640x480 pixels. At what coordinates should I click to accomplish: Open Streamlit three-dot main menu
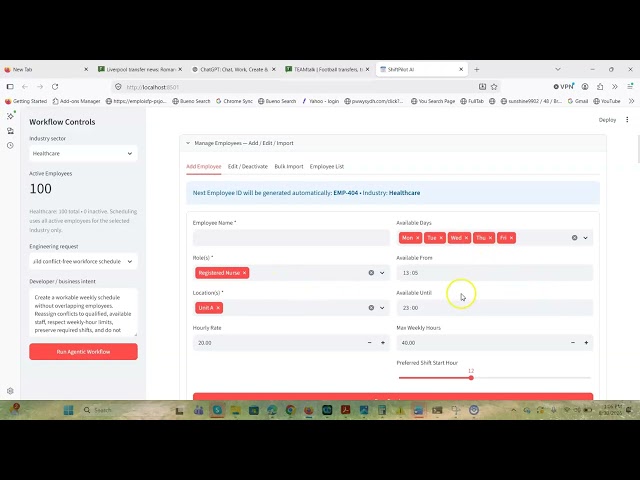coord(627,120)
